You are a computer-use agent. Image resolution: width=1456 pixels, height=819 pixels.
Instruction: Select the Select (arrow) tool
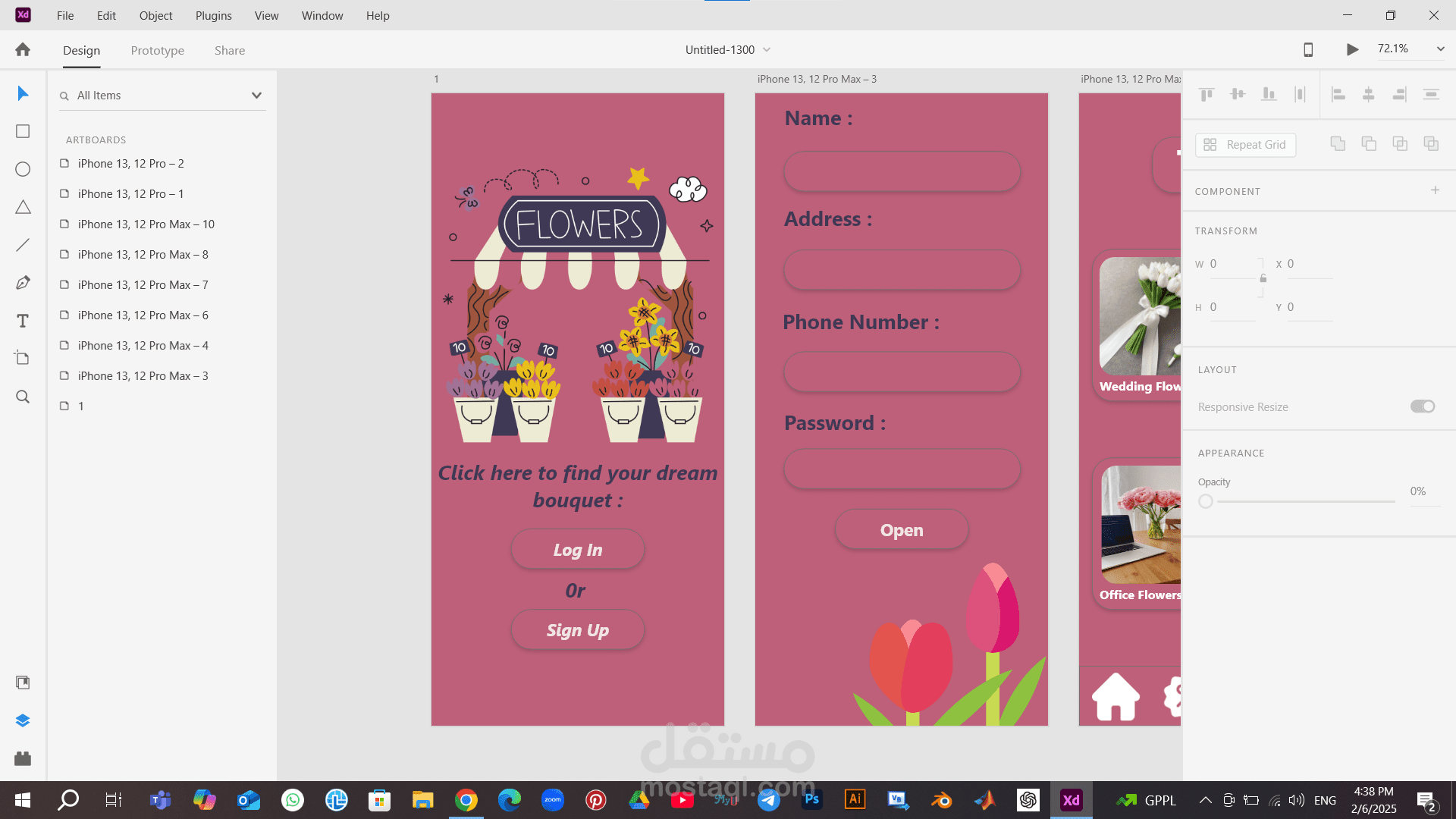23,93
